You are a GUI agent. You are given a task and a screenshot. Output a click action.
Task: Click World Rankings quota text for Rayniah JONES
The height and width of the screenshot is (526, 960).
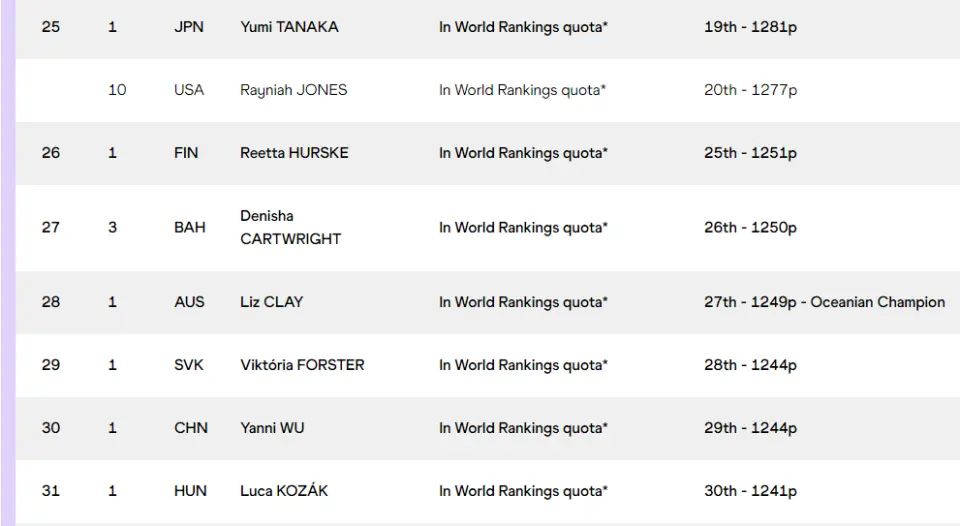pyautogui.click(x=522, y=90)
